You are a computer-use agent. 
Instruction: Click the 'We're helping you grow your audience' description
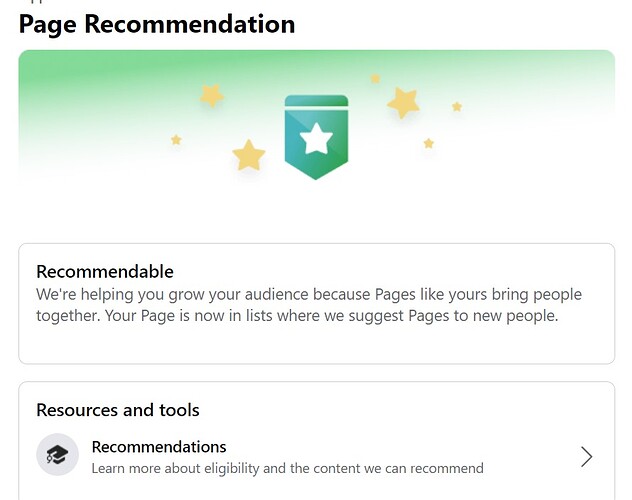point(309,305)
